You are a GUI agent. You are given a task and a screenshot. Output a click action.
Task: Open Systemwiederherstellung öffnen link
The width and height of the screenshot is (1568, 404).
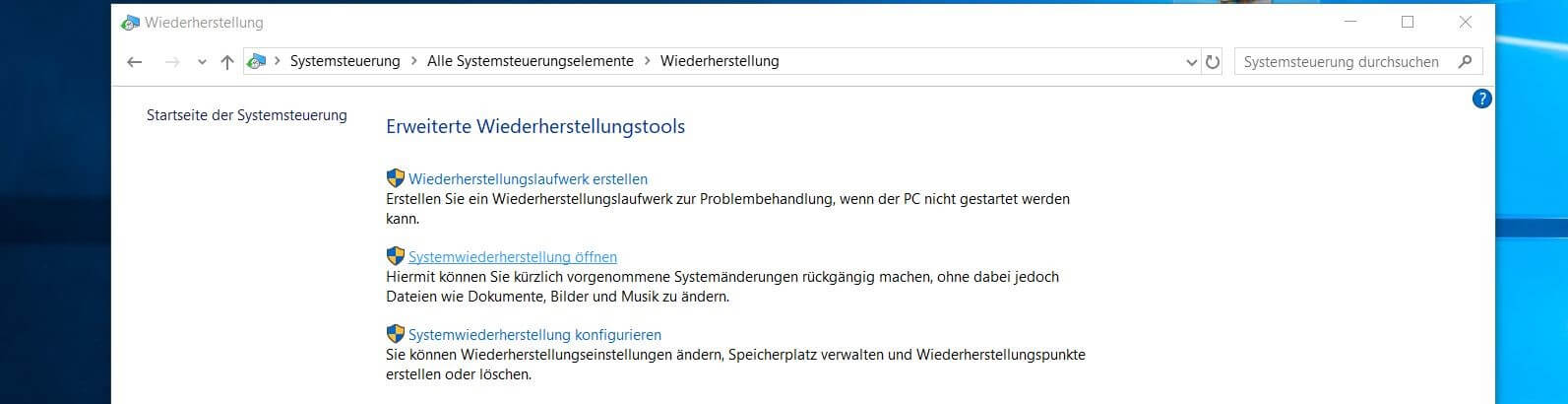[x=513, y=257]
